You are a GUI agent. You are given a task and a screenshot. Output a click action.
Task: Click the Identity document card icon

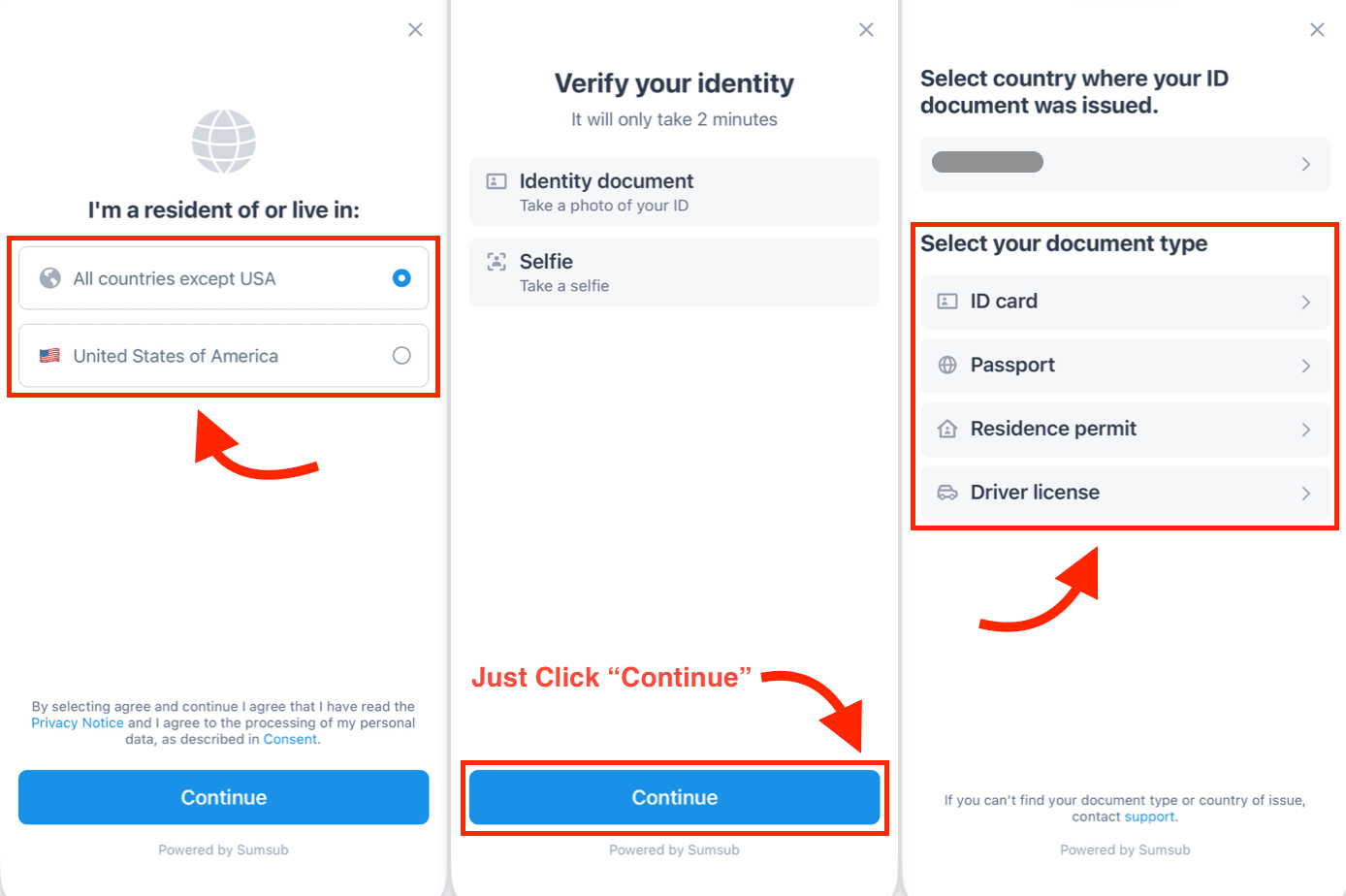tap(497, 181)
